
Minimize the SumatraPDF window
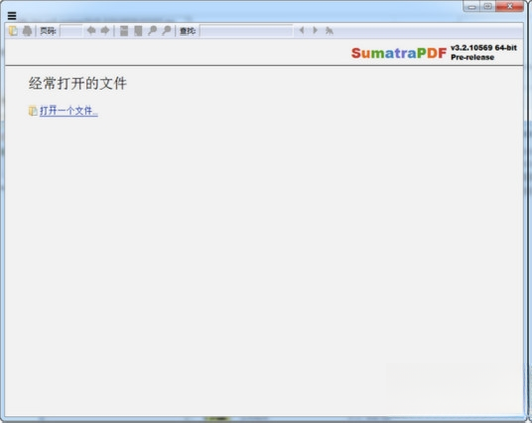[x=472, y=6]
